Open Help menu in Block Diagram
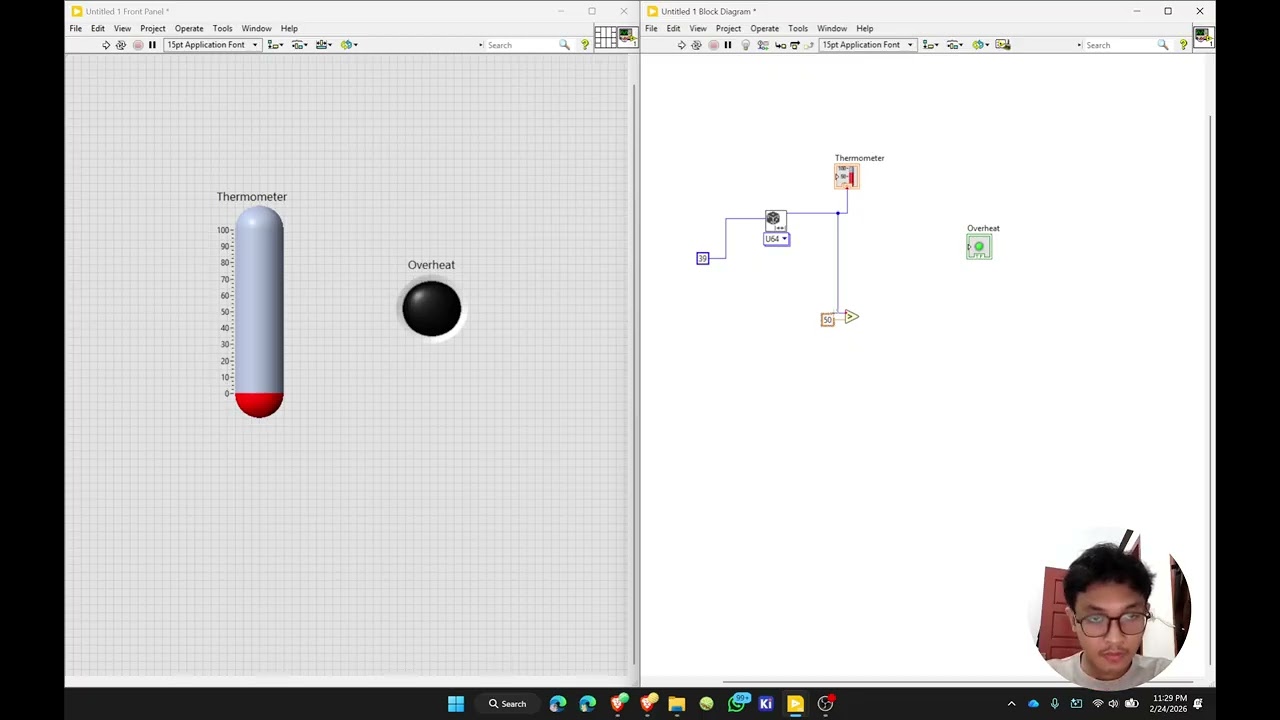This screenshot has height=720, width=1280. (x=865, y=28)
